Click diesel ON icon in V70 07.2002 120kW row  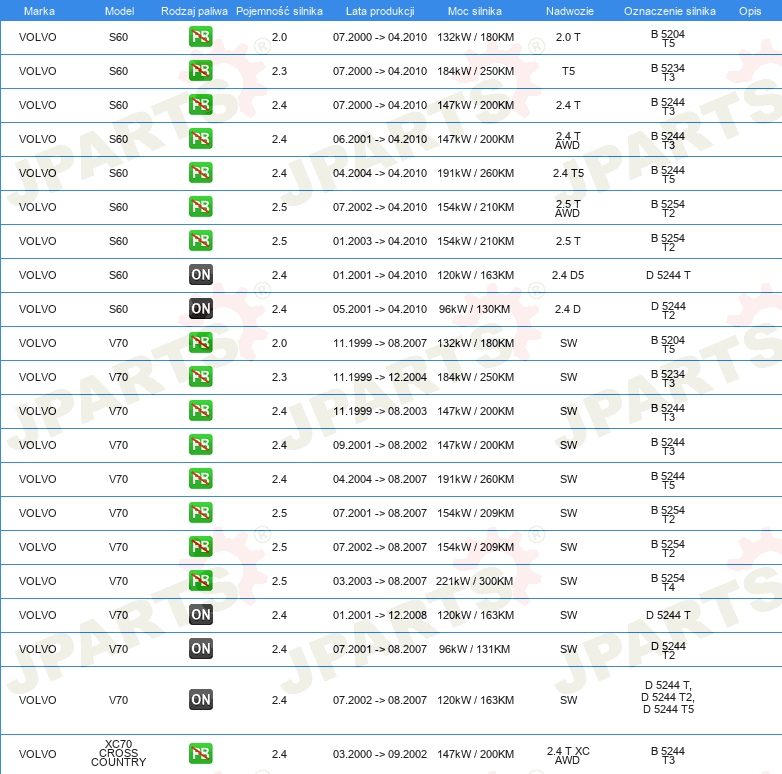coord(201,700)
